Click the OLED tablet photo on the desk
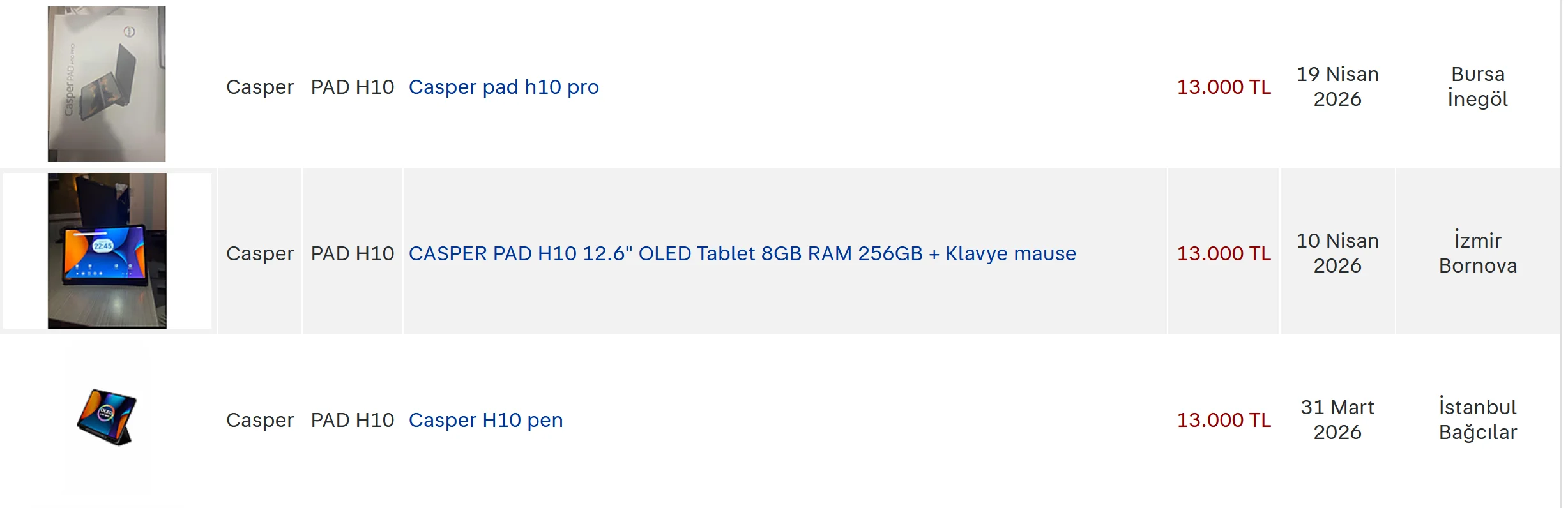This screenshot has width=1568, height=508. 107,251
